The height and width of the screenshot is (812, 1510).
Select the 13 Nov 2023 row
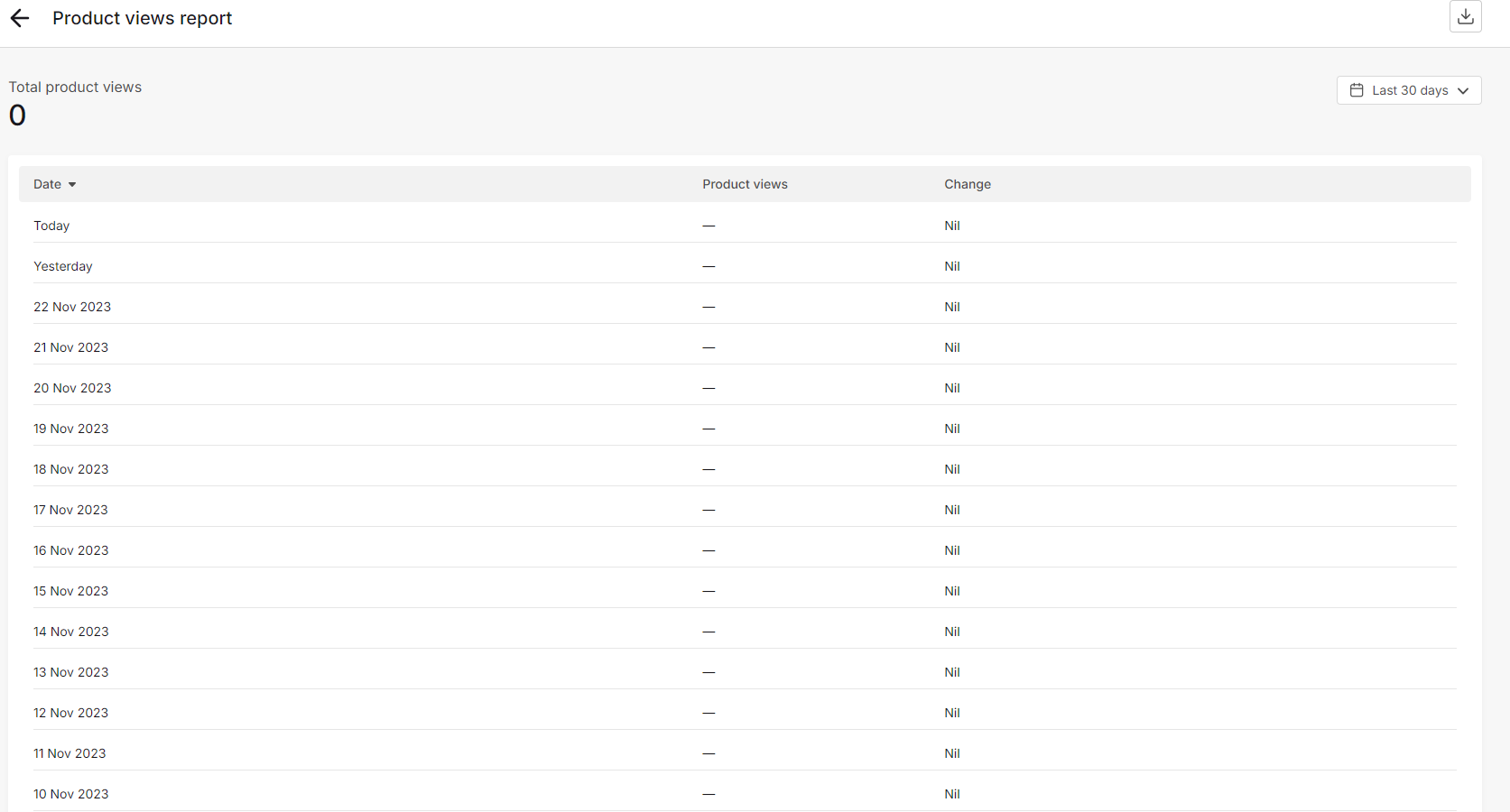(745, 672)
